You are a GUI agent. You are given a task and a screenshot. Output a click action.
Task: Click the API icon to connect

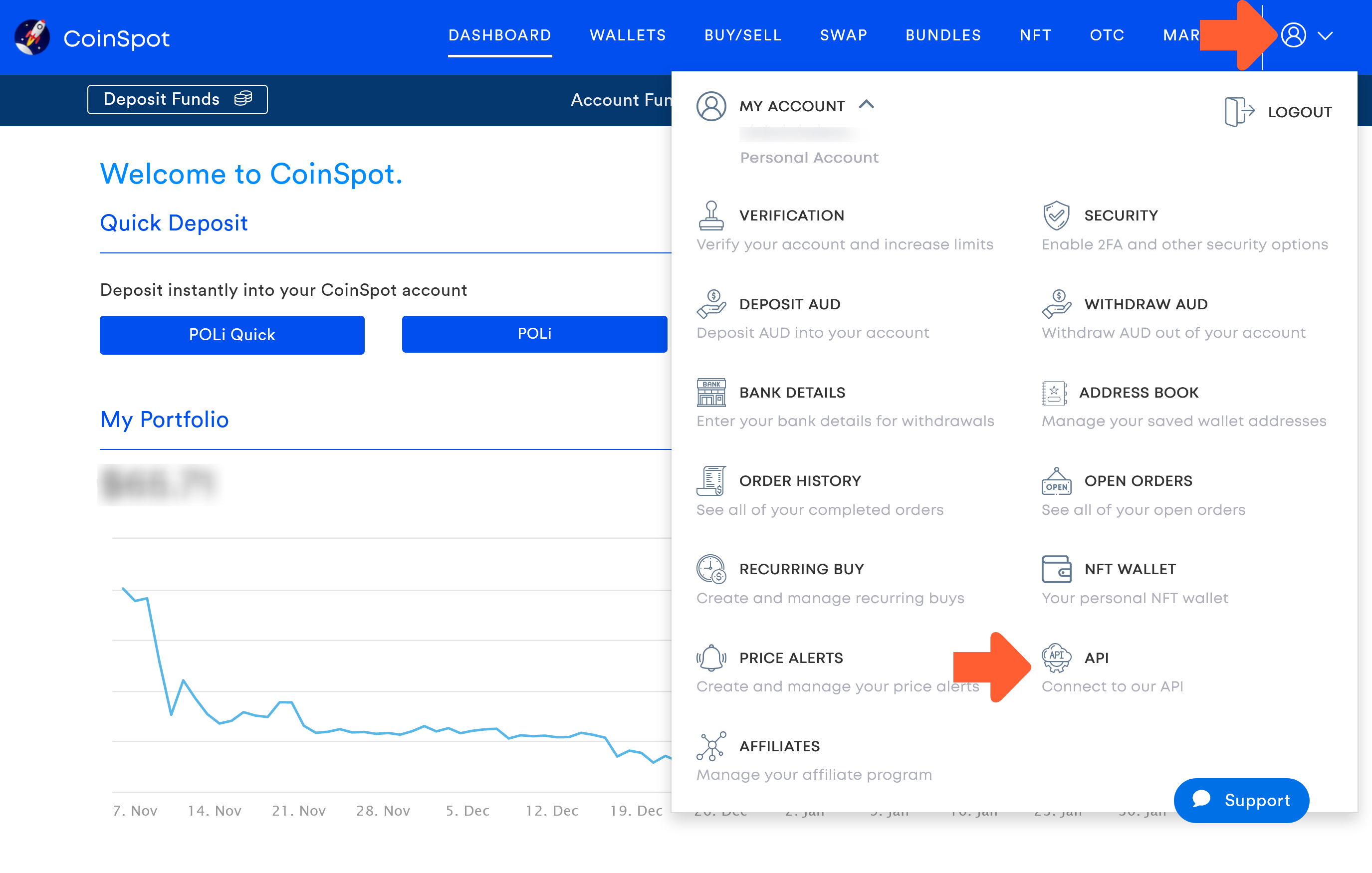click(x=1057, y=657)
